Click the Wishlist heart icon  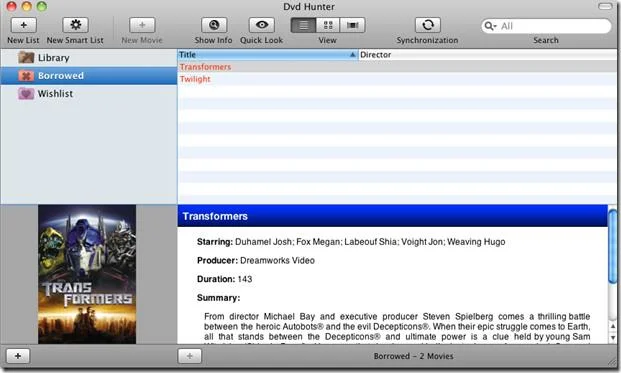click(26, 94)
